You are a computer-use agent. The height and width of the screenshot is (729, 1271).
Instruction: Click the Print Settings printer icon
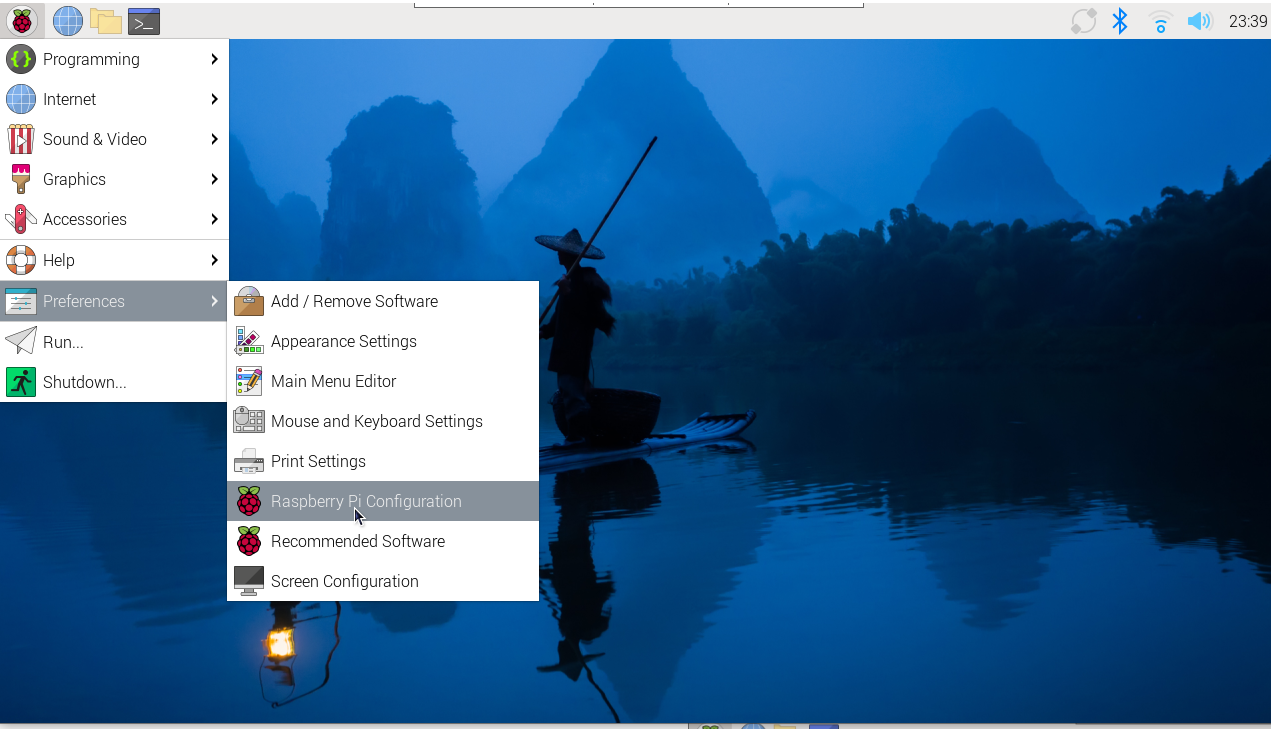[x=249, y=461]
